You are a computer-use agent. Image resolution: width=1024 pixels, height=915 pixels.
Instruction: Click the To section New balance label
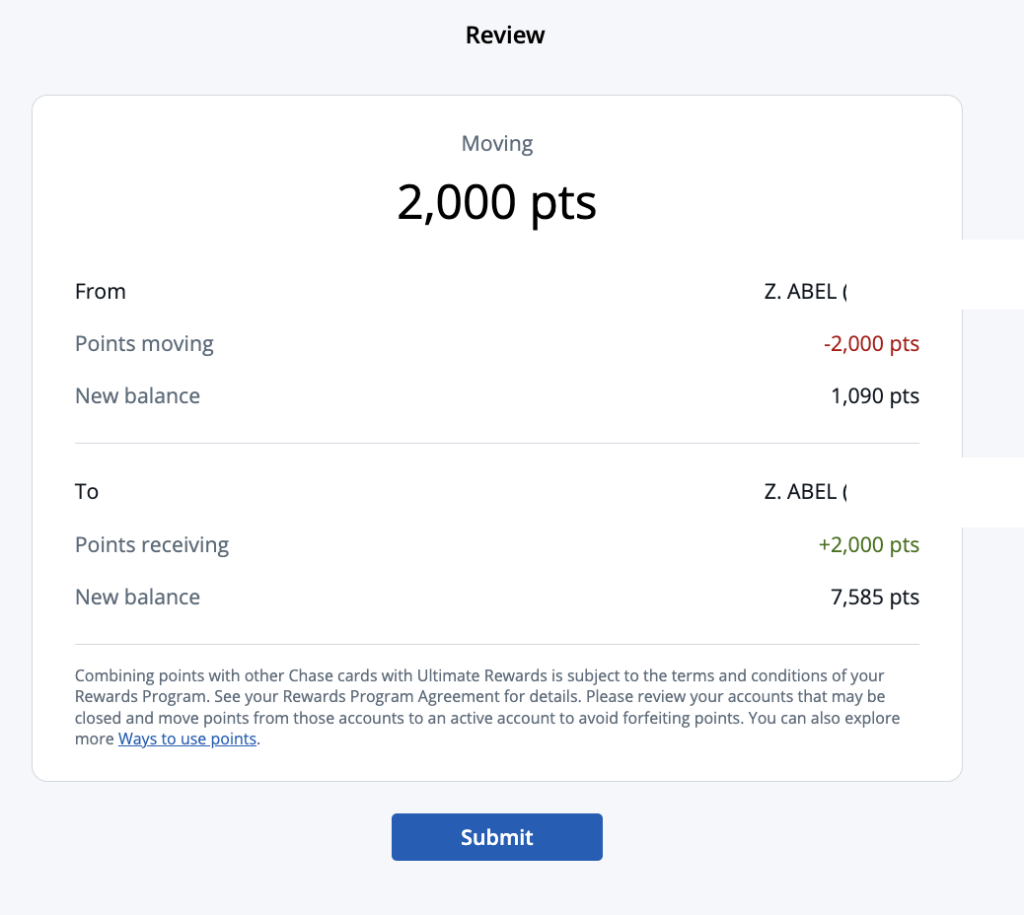coord(137,596)
